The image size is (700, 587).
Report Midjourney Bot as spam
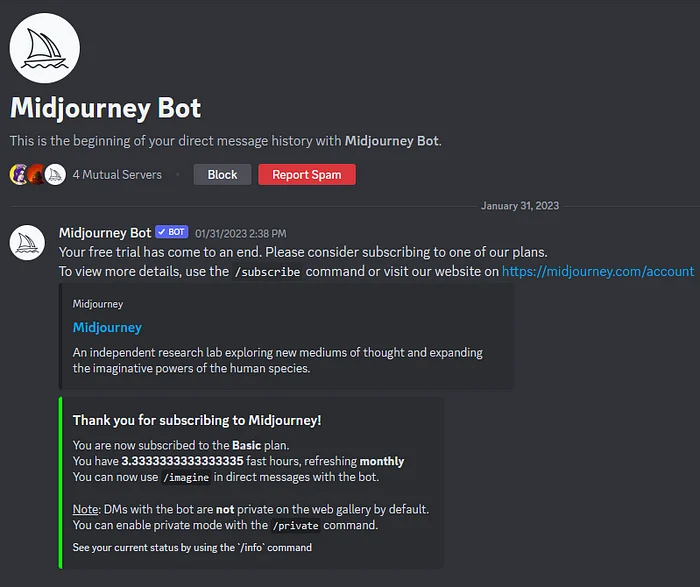(307, 175)
